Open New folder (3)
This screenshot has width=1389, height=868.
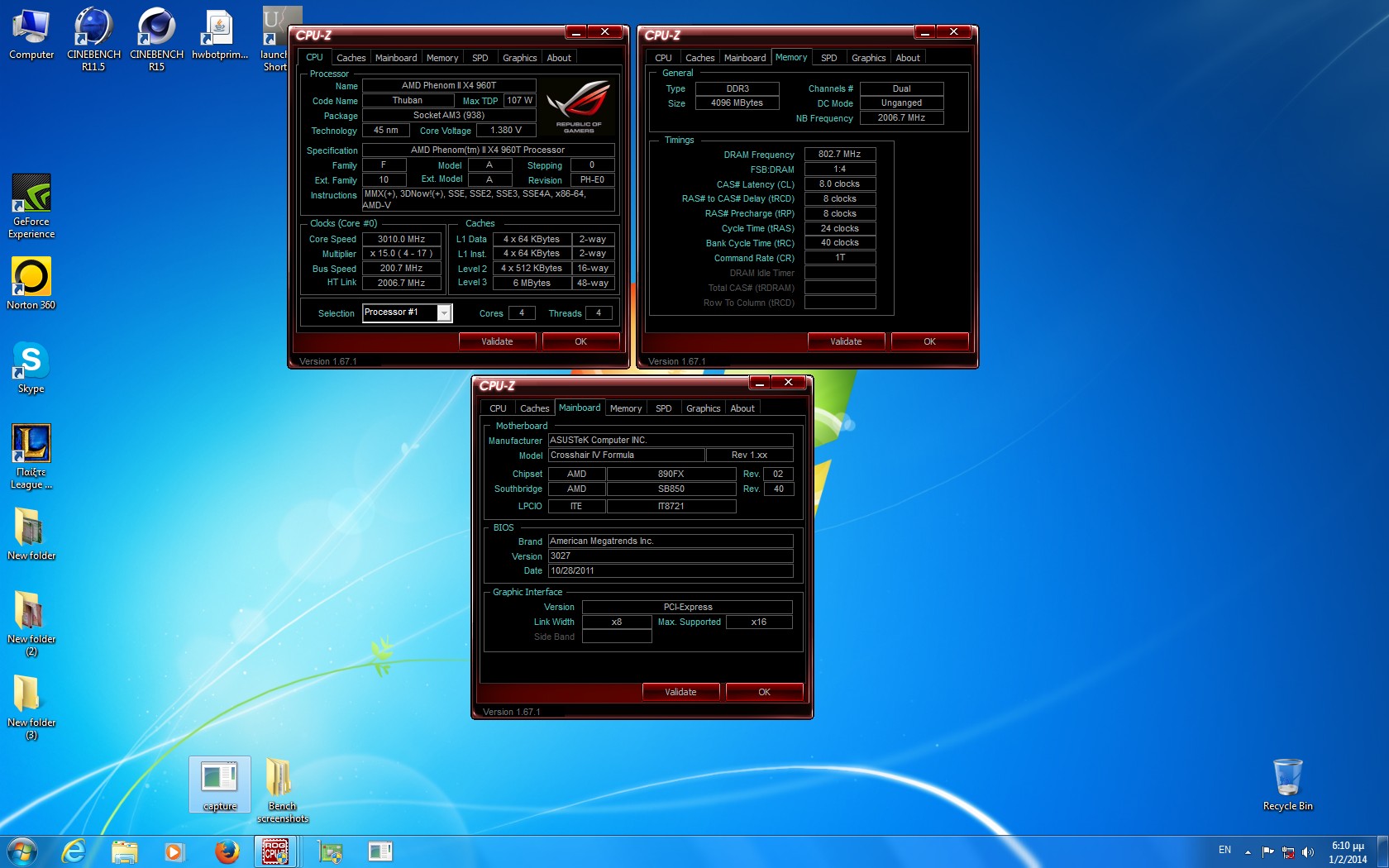coord(31,707)
